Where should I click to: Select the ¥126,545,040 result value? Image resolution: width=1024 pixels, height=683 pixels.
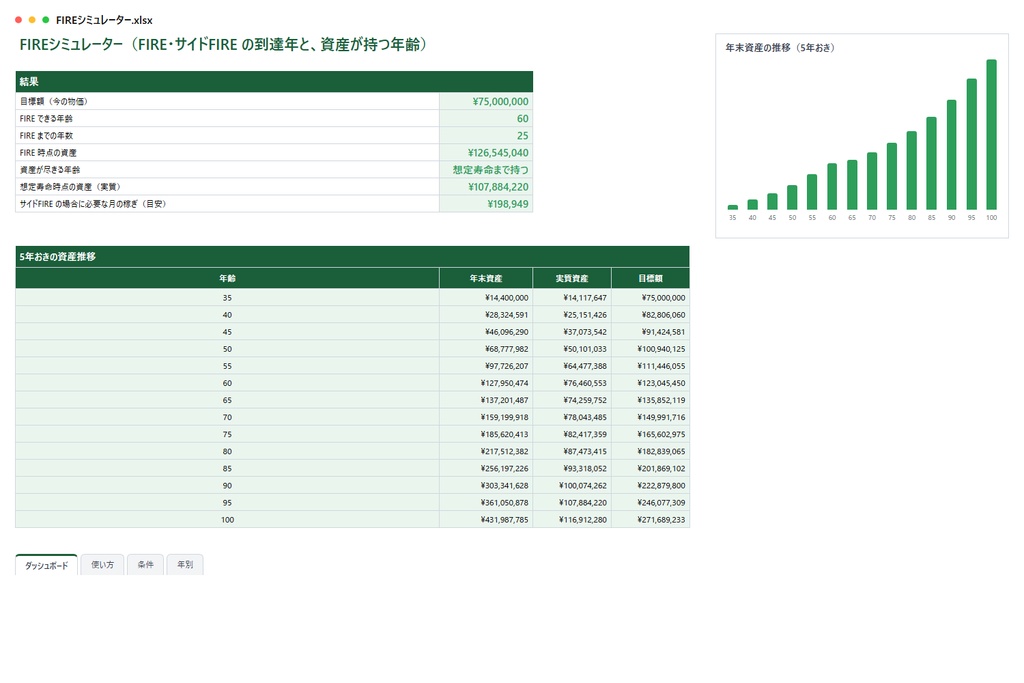click(x=486, y=152)
